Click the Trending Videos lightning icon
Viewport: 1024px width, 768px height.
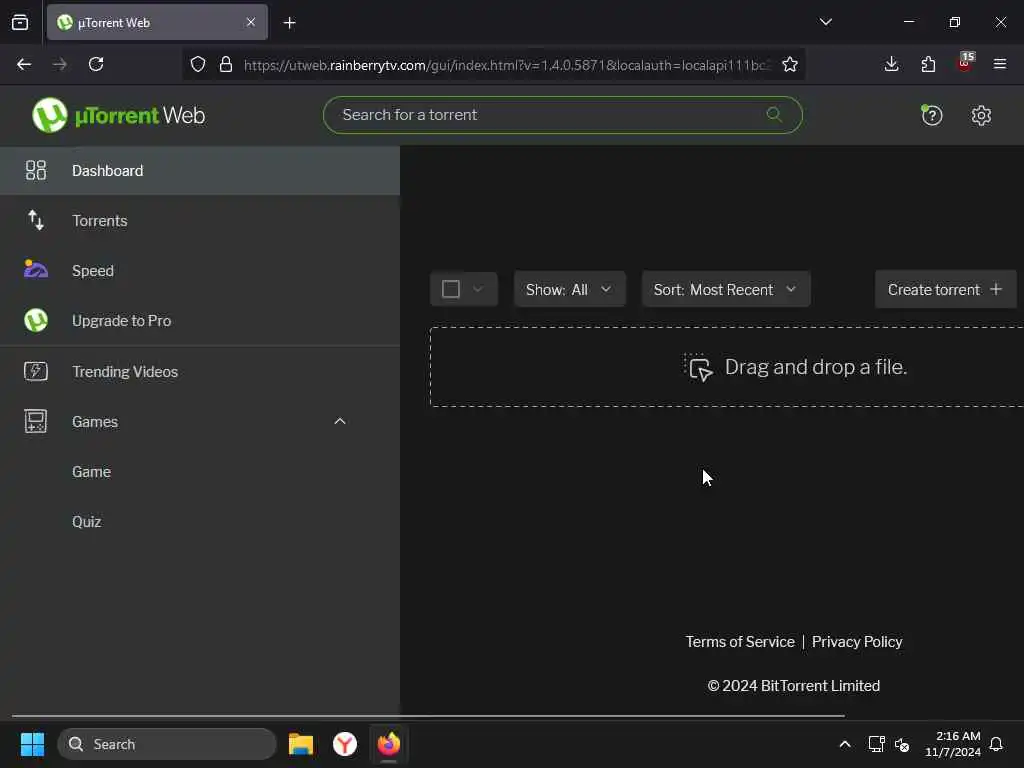(x=36, y=372)
